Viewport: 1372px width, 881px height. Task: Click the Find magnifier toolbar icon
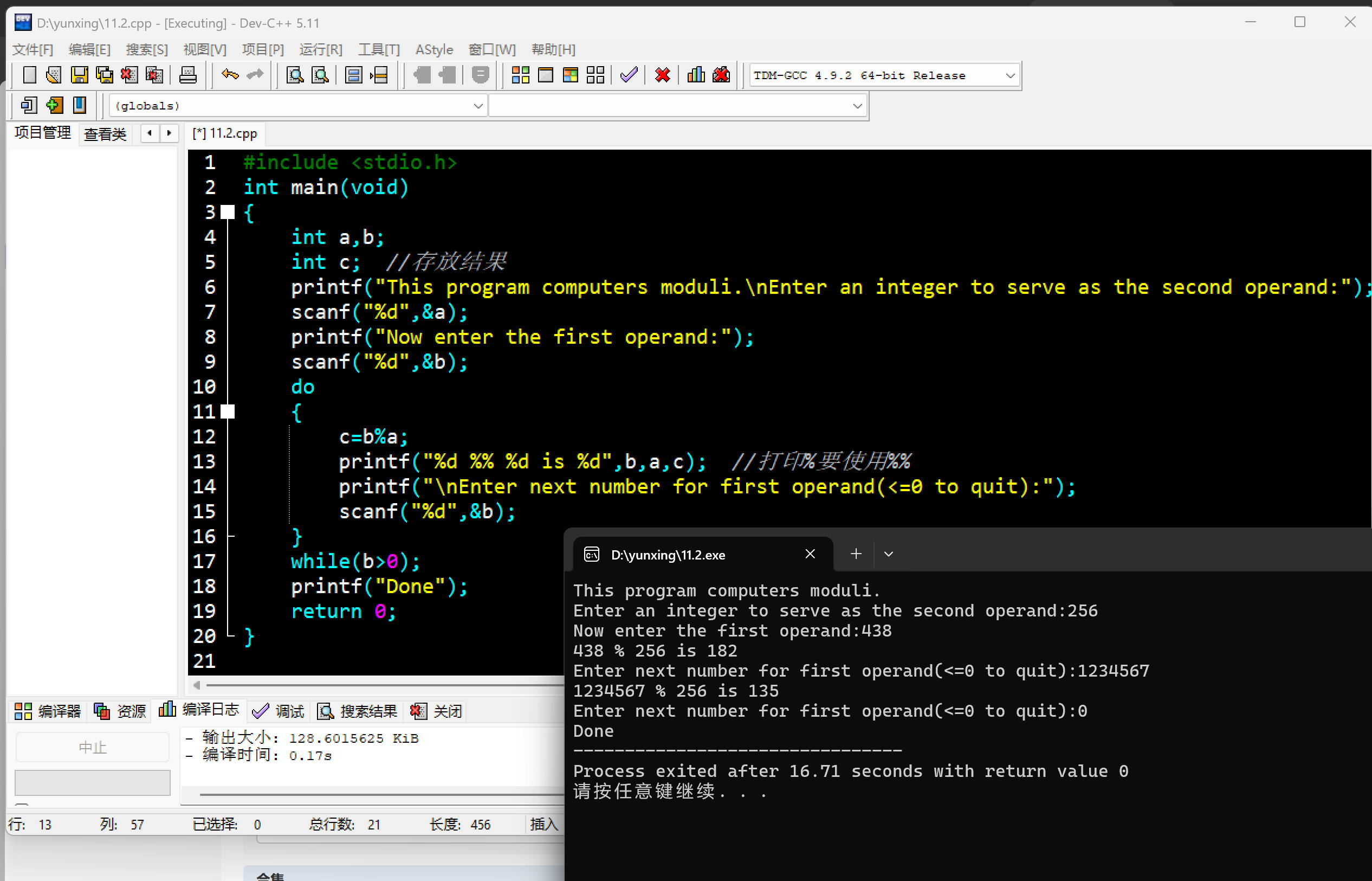(x=295, y=75)
